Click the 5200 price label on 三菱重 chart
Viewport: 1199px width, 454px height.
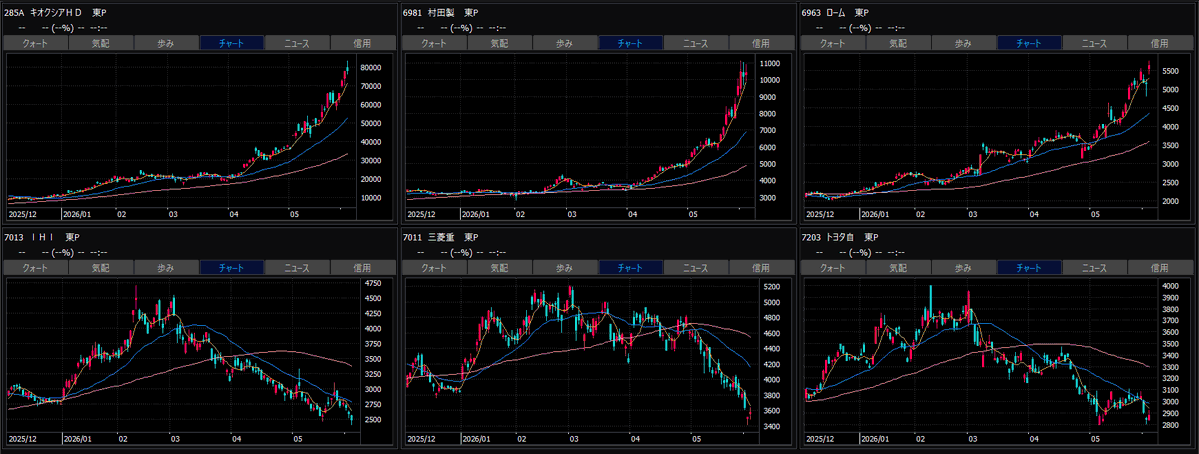click(x=774, y=287)
